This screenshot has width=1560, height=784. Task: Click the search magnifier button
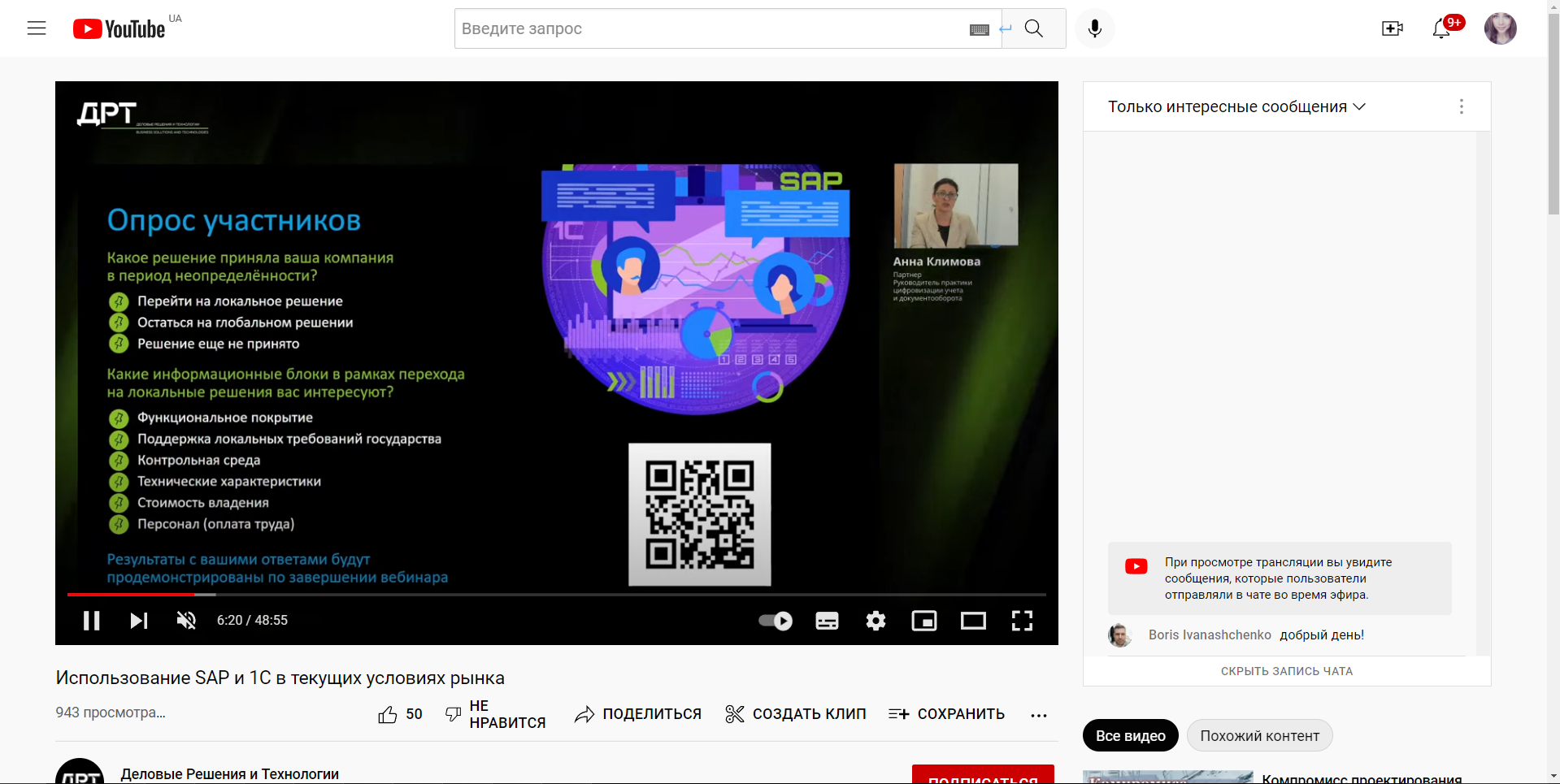[1034, 28]
